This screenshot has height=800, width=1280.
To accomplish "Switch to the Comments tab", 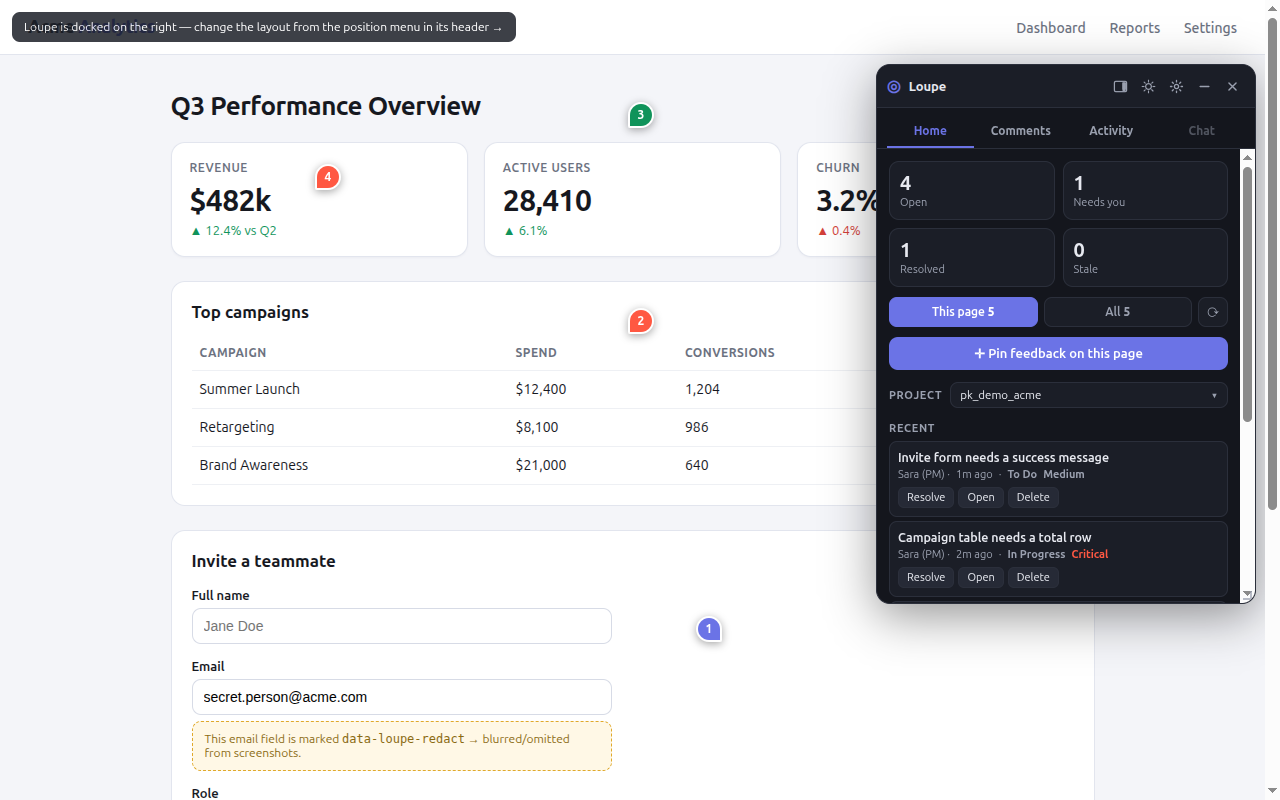I will click(1020, 130).
